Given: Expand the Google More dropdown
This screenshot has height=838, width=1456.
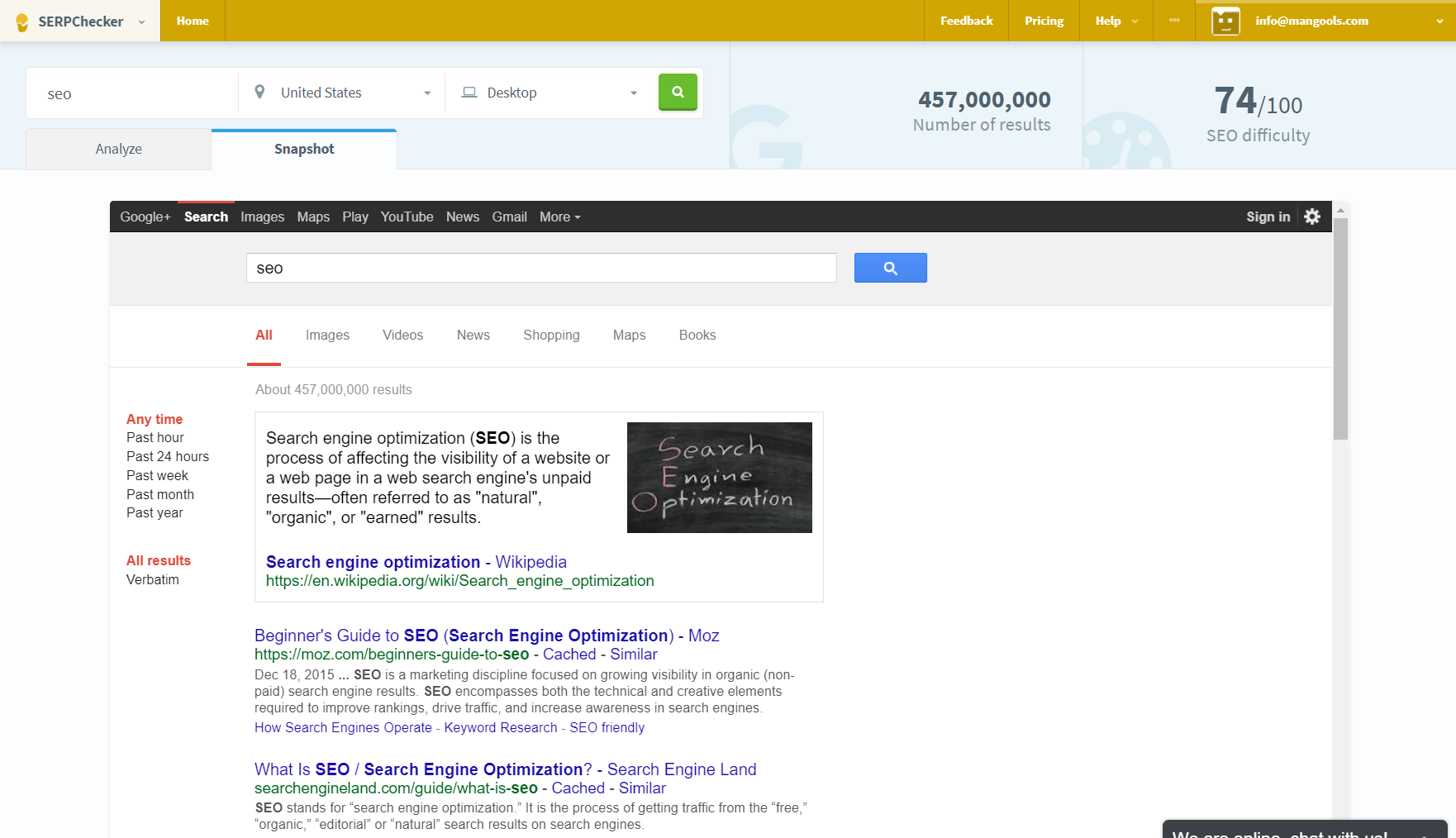Looking at the screenshot, I should pyautogui.click(x=559, y=217).
